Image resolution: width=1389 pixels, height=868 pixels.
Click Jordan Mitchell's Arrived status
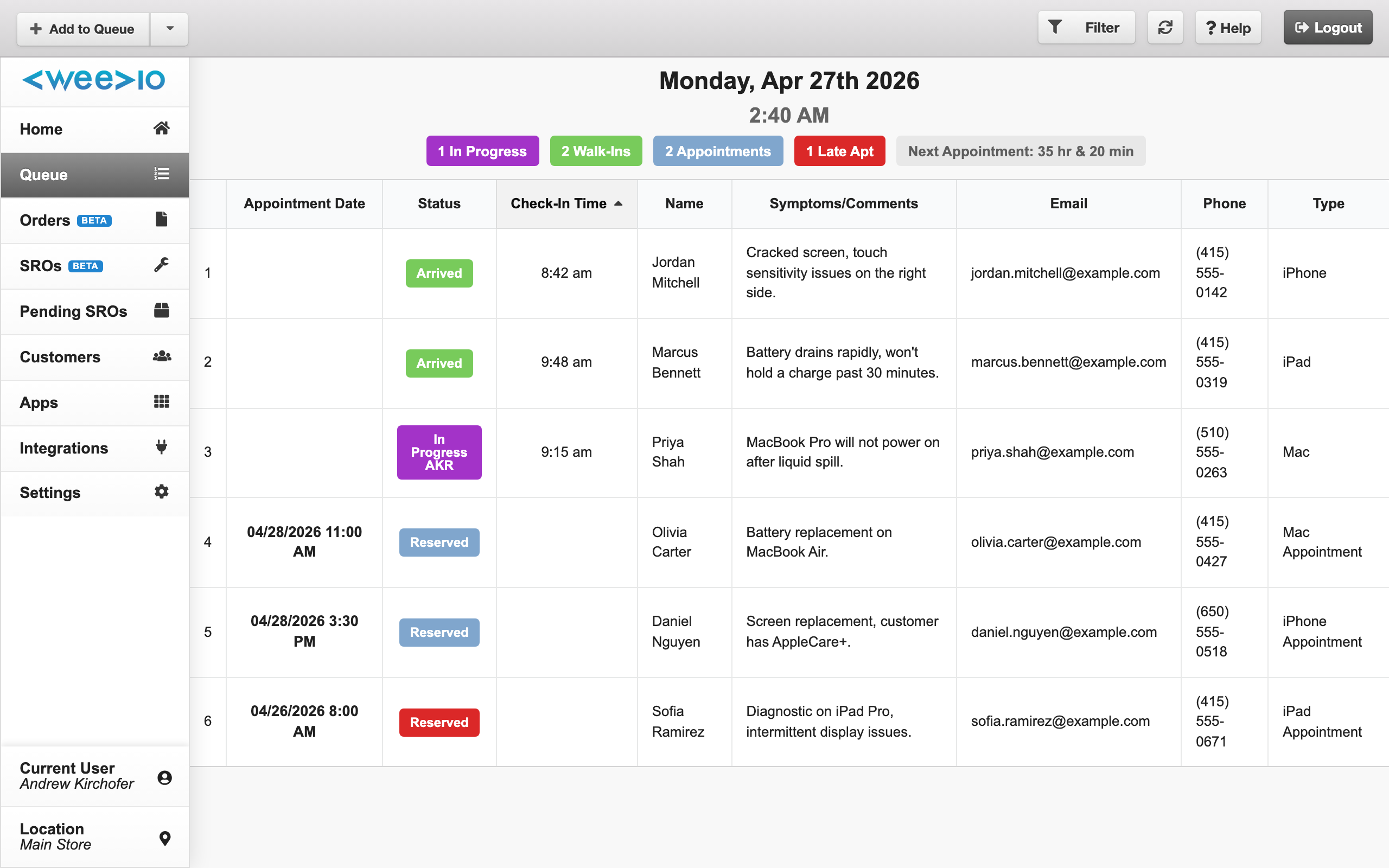[439, 273]
